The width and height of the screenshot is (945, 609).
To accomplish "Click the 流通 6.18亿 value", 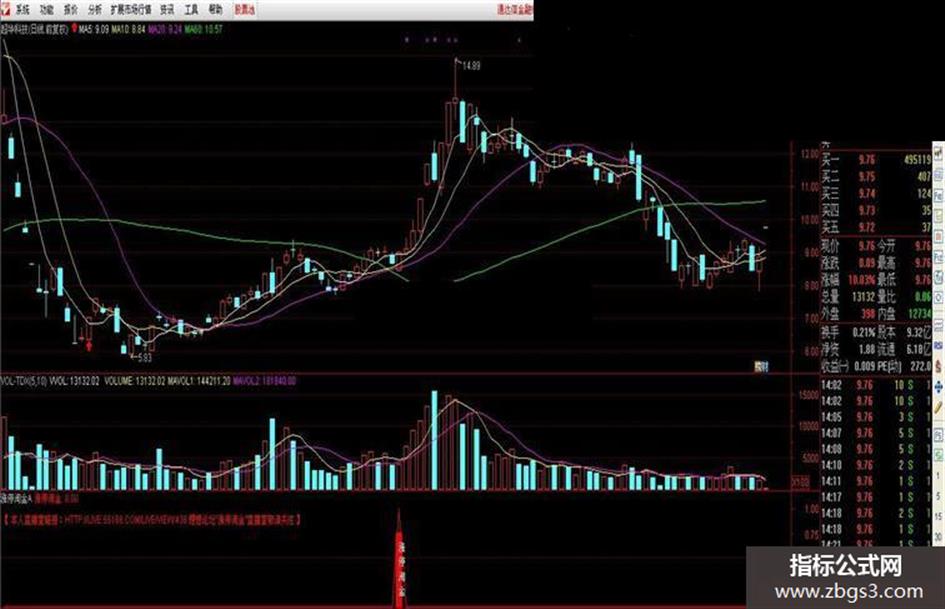I will click(x=919, y=349).
